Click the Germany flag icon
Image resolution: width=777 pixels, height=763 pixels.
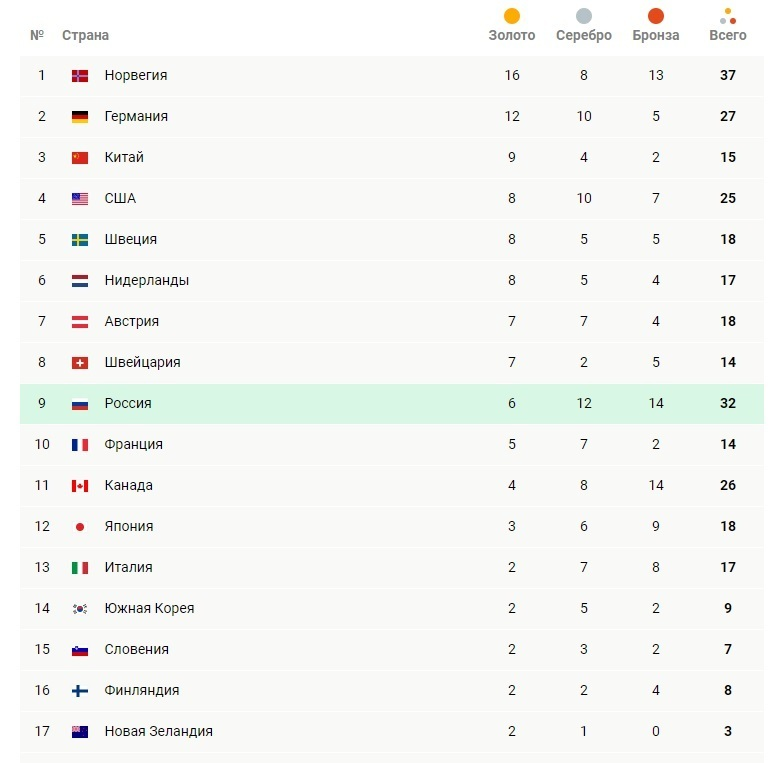pos(80,117)
